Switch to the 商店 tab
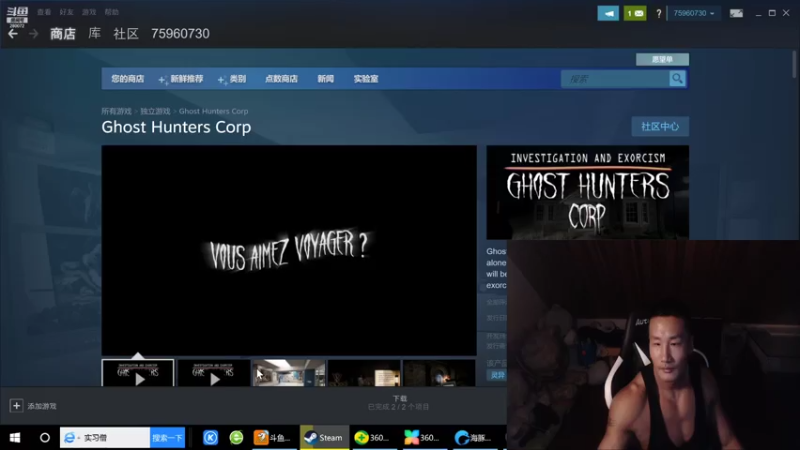This screenshot has height=450, width=800. (x=63, y=34)
